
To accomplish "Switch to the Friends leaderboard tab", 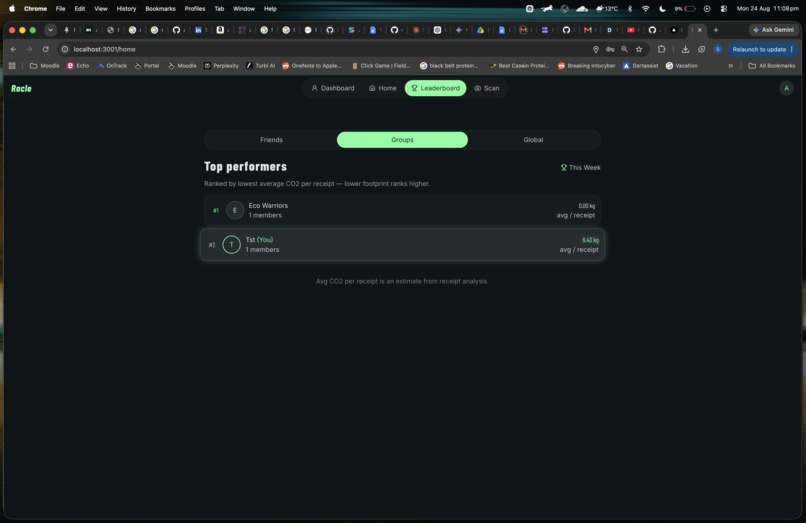I will 271,140.
